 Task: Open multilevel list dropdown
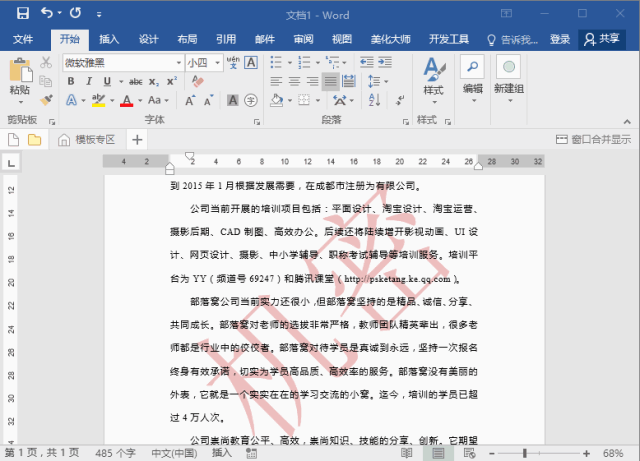tap(344, 63)
